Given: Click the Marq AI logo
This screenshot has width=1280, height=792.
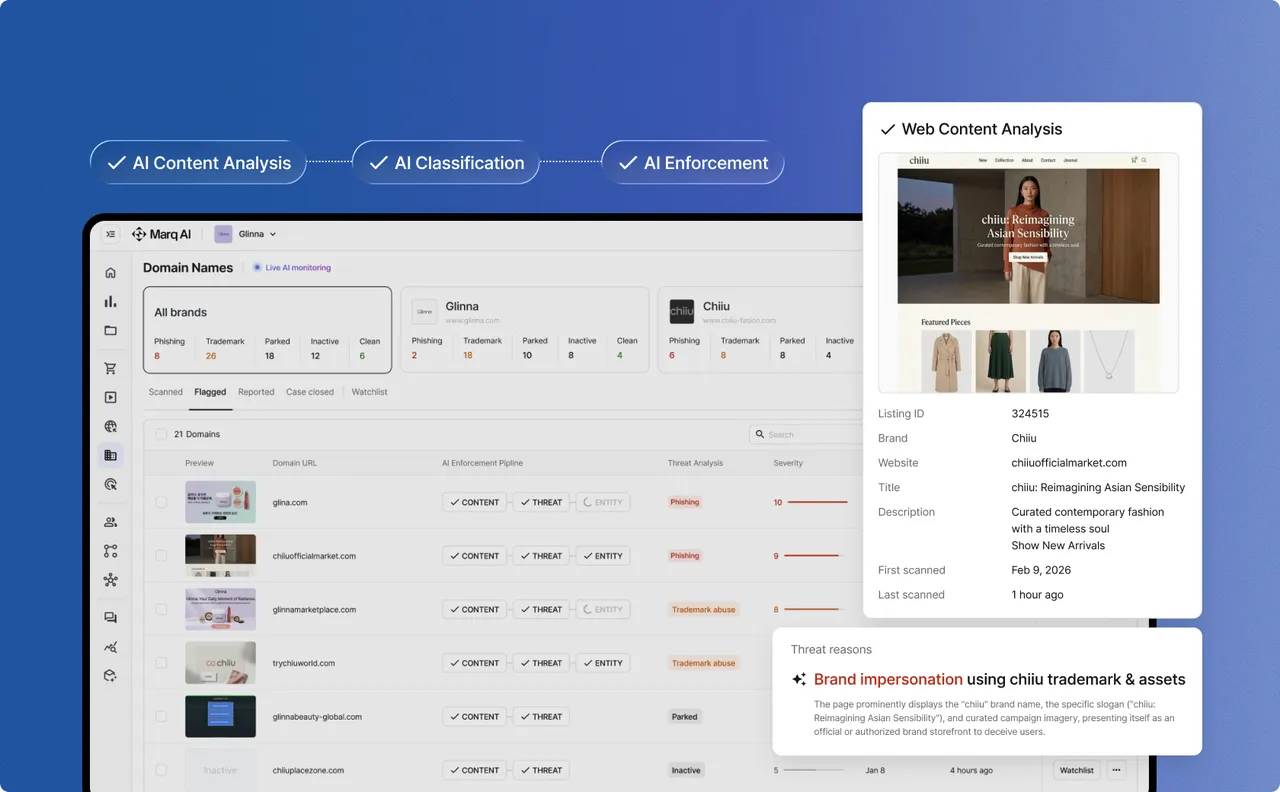Looking at the screenshot, I should coord(161,234).
